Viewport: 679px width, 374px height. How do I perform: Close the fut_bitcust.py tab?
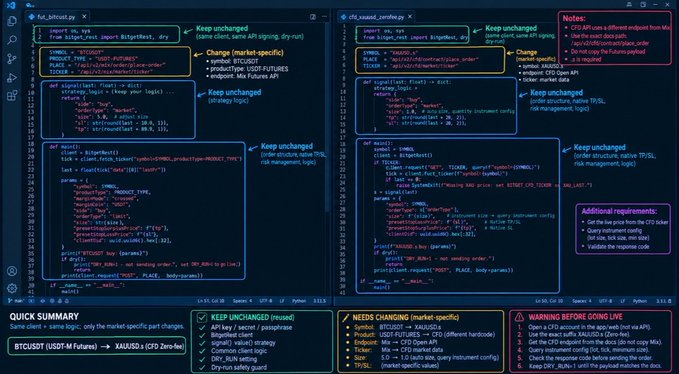coord(84,16)
